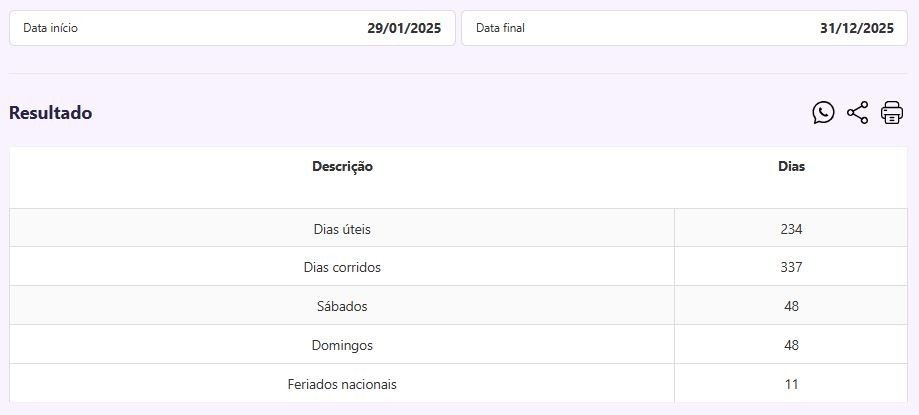The height and width of the screenshot is (415, 919).
Task: Click the 234 working days value
Action: coord(791,229)
